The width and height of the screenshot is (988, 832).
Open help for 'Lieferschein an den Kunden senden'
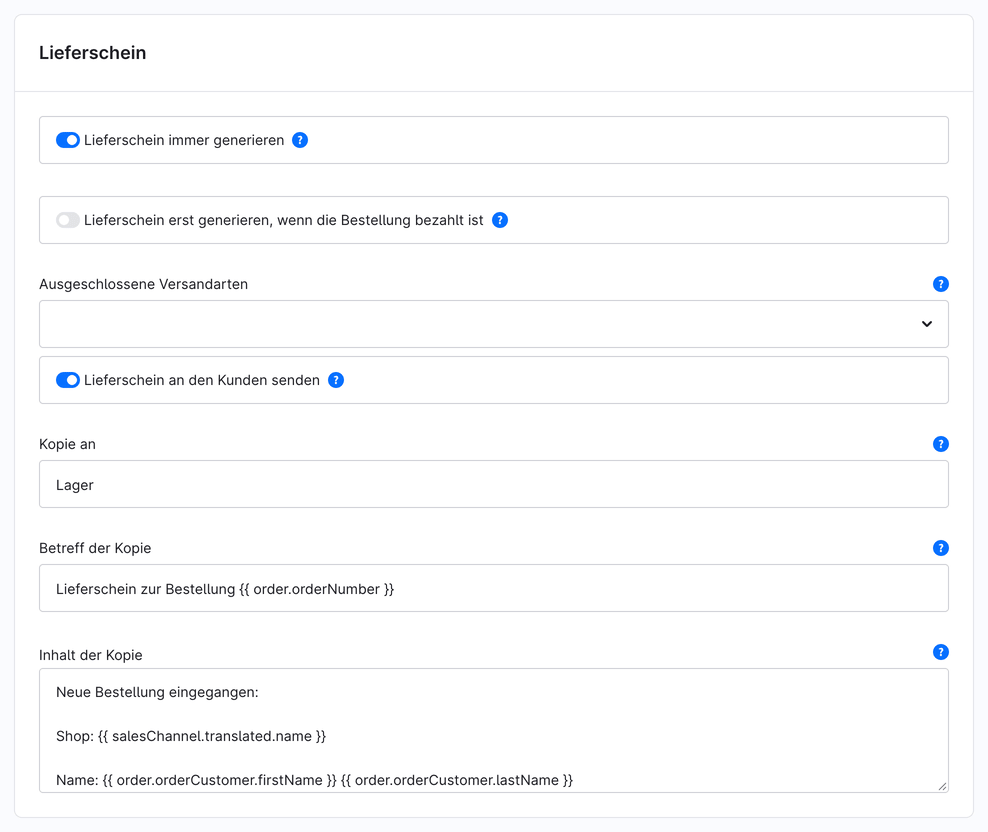pos(336,380)
